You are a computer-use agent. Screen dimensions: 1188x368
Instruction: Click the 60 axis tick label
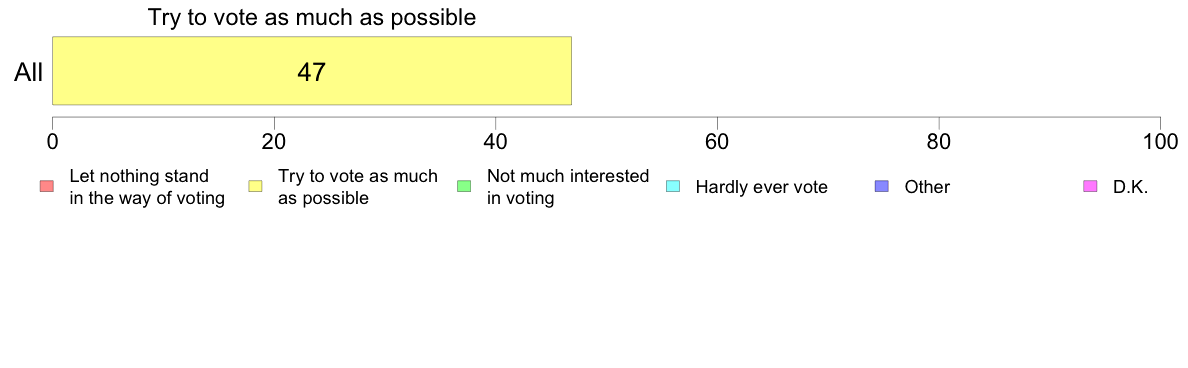coord(717,141)
